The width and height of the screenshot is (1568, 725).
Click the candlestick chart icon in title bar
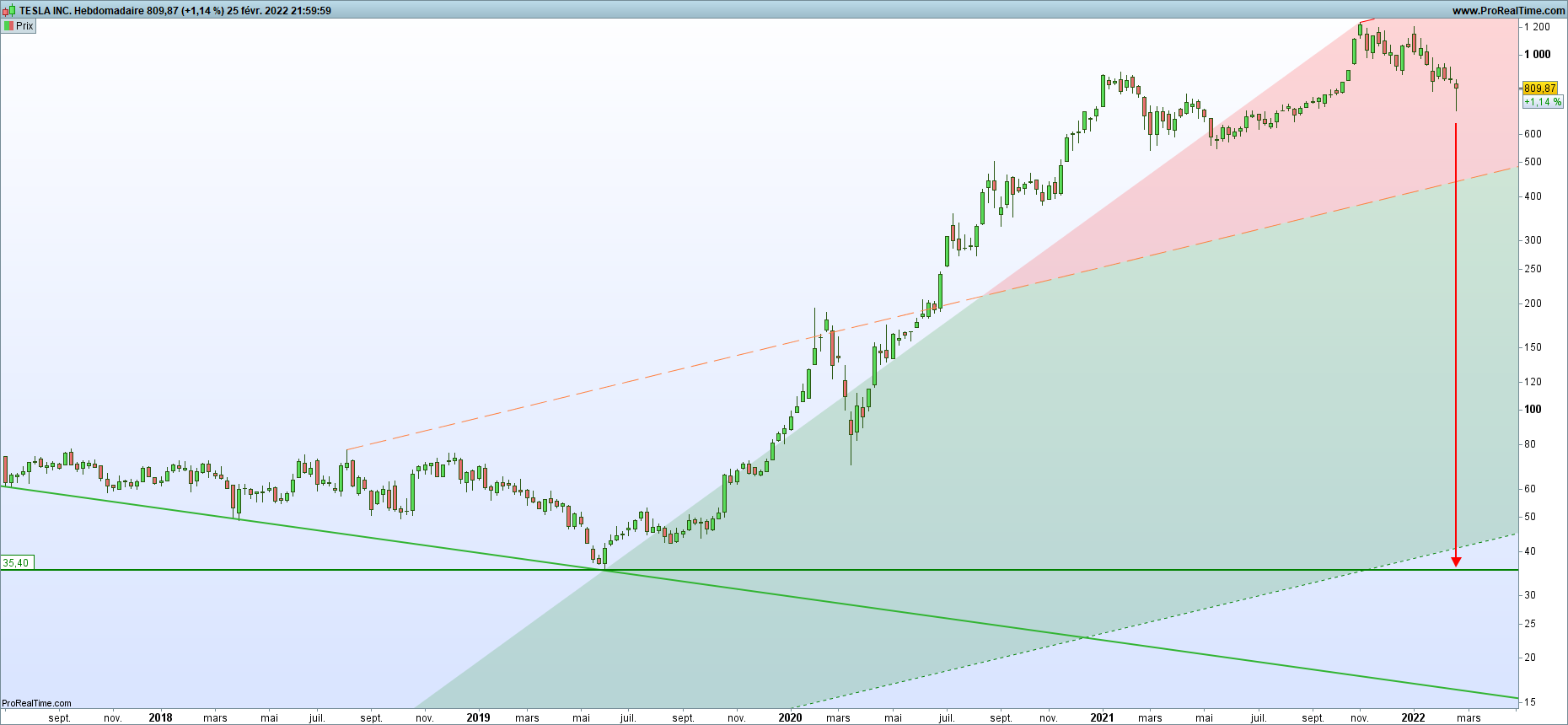pos(8,10)
